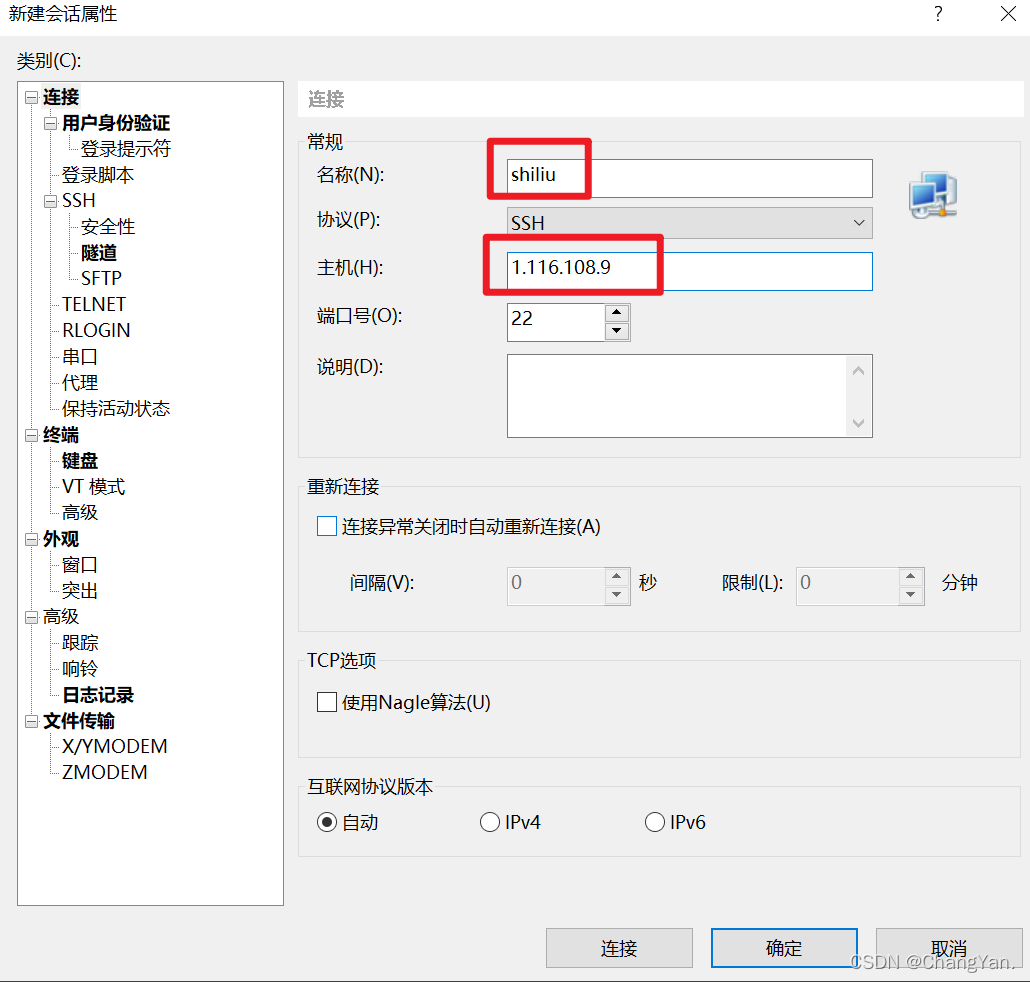
Task: Click the 端口号 port number field
Action: (556, 322)
